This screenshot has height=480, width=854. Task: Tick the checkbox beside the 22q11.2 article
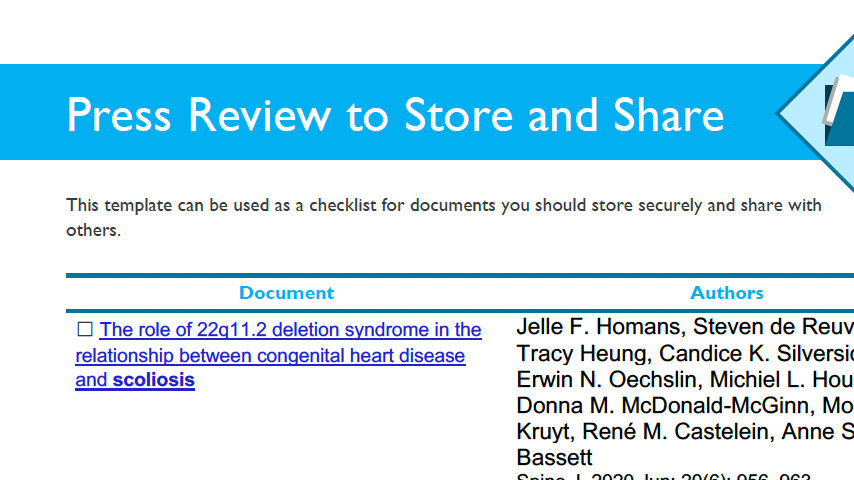point(85,329)
